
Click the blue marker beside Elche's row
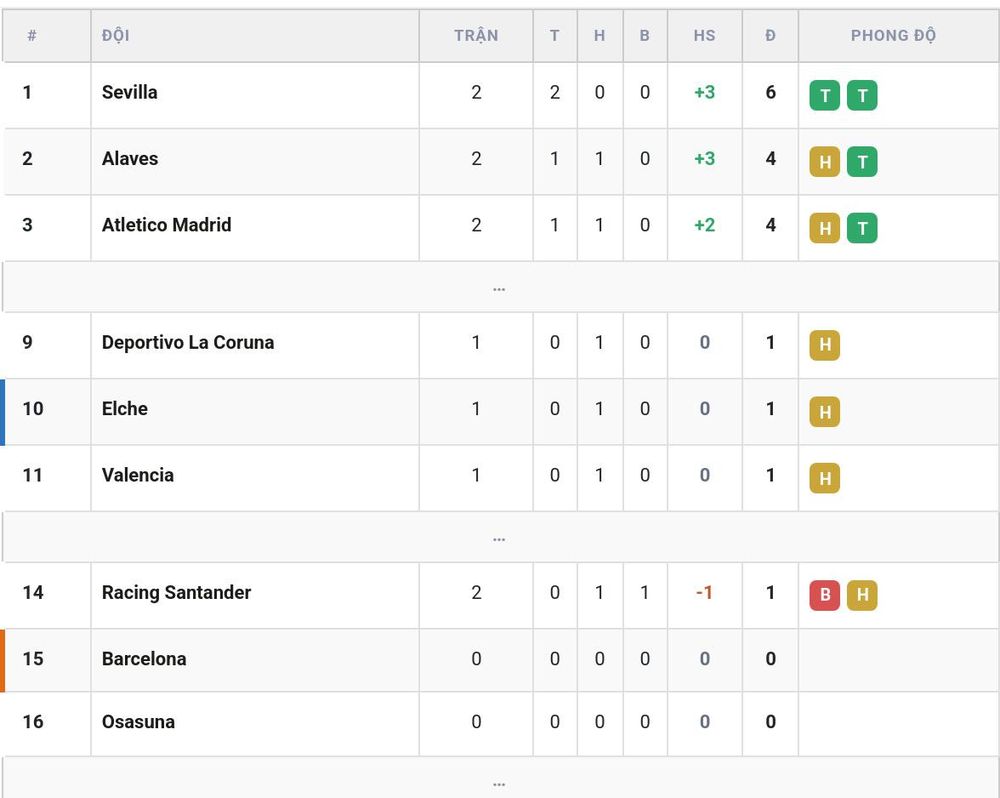point(3,411)
